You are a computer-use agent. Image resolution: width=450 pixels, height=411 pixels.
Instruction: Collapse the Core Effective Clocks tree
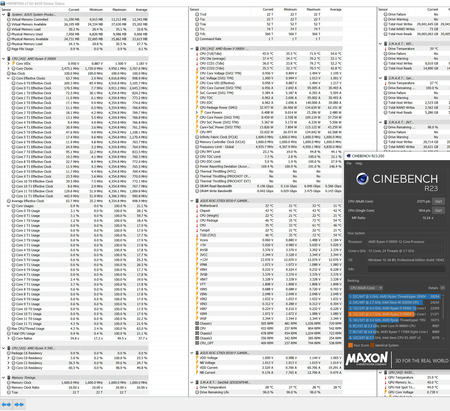point(9,78)
